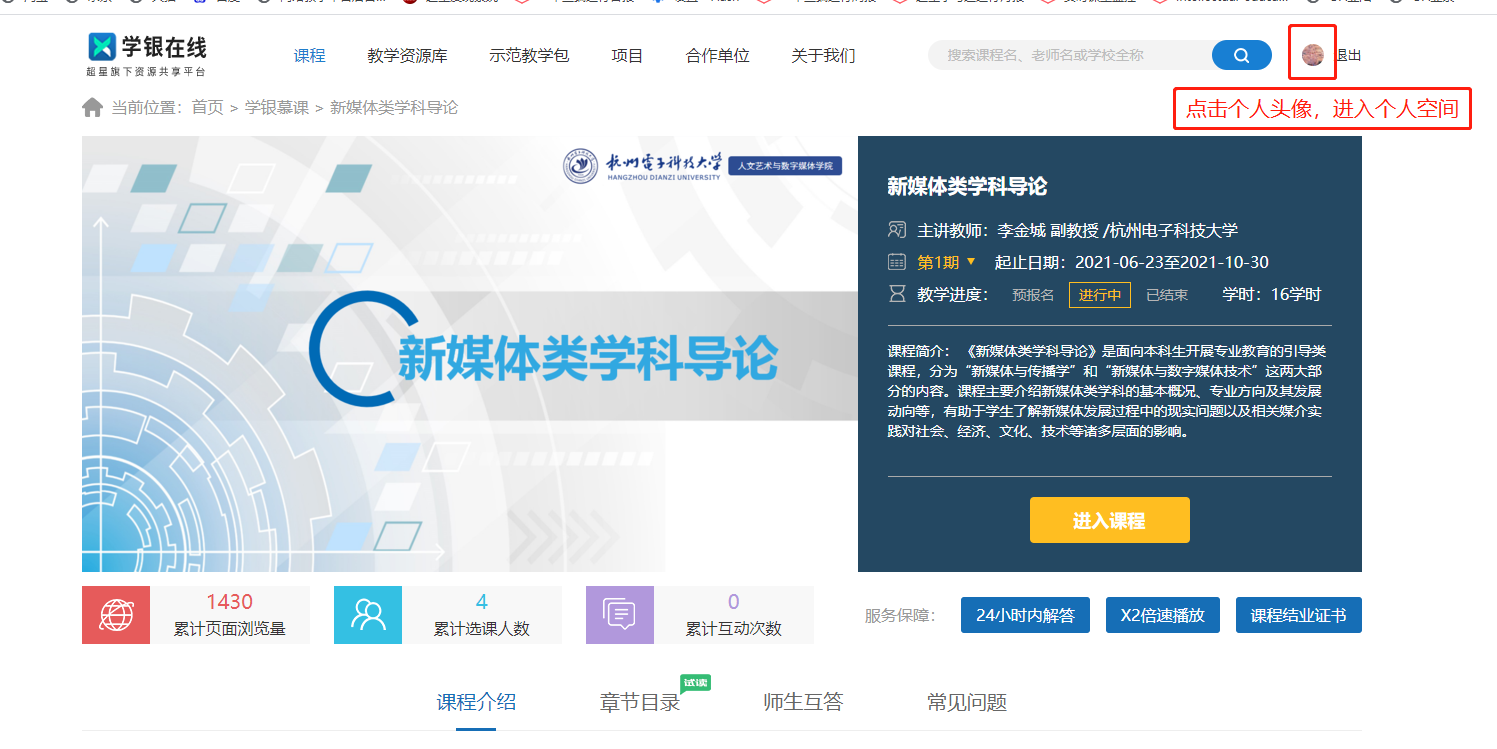Select the 预报名 progress status
This screenshot has width=1497, height=749.
point(1033,295)
